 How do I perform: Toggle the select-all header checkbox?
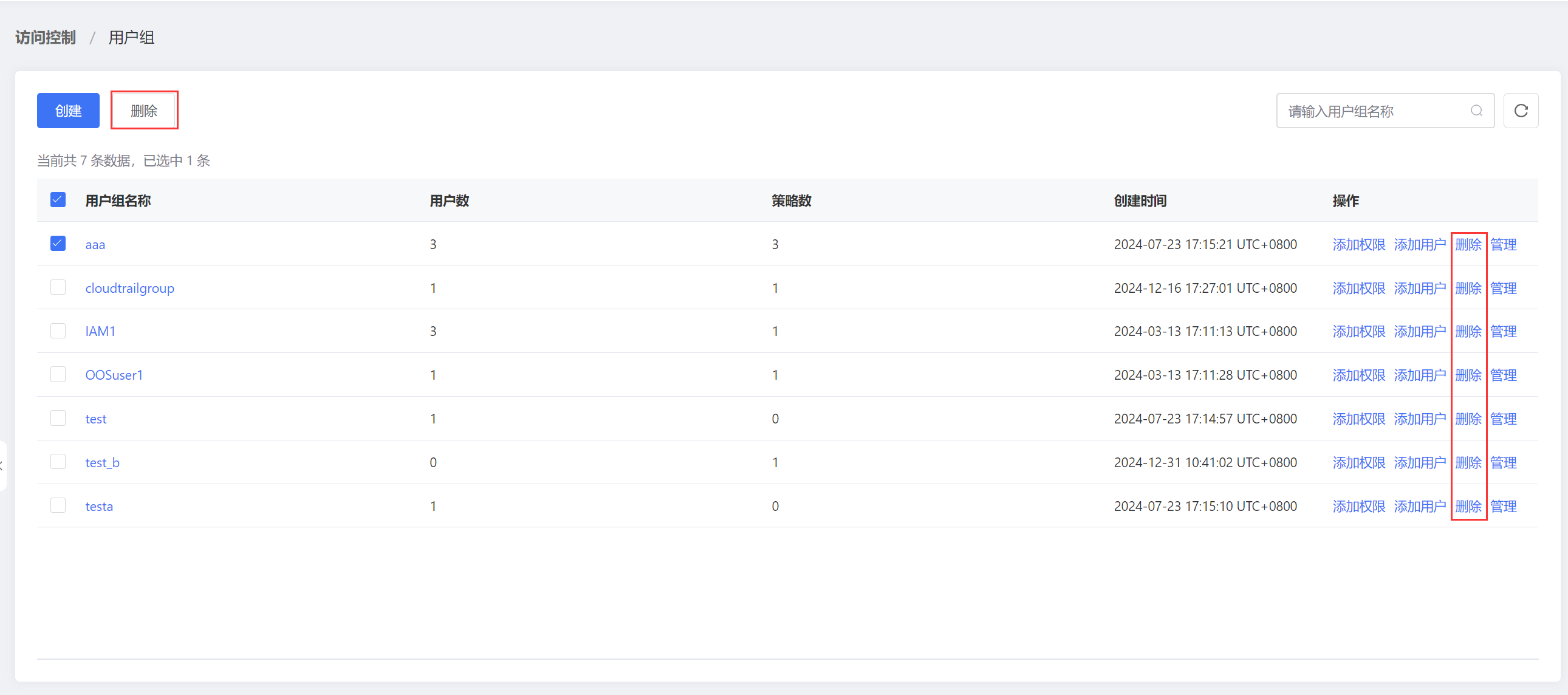click(58, 200)
